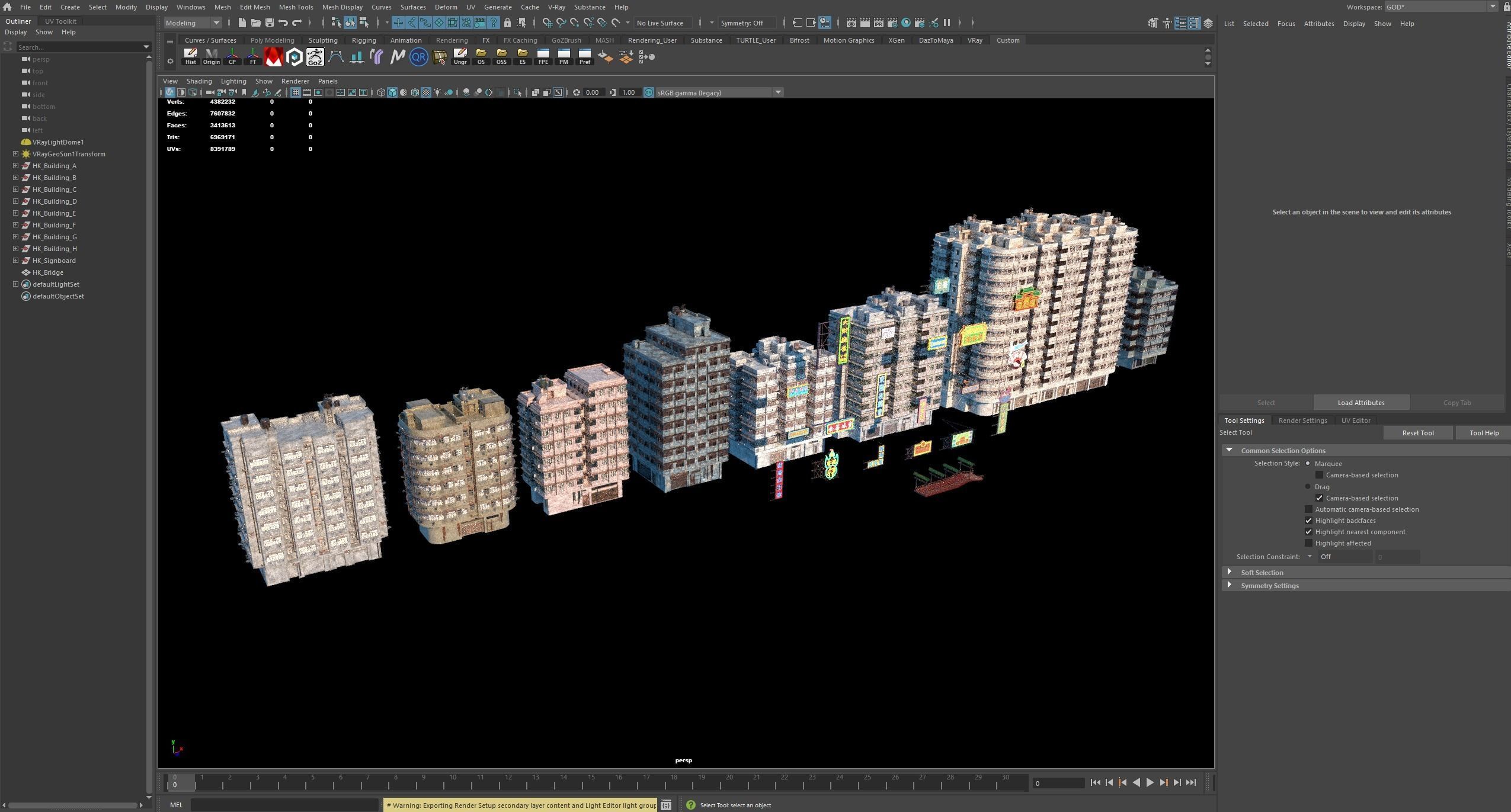Open sRGB gamma view transform dropdown
The image size is (1511, 812).
(719, 92)
